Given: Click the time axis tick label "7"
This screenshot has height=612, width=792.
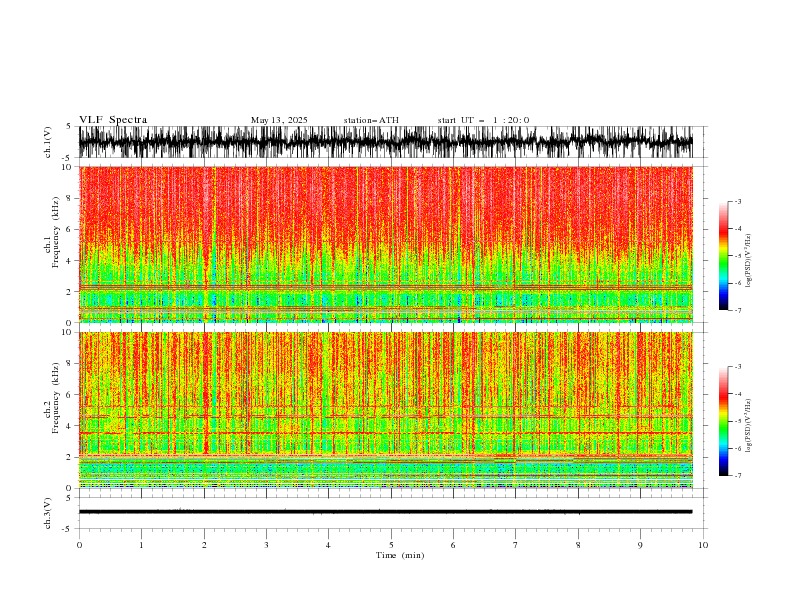Looking at the screenshot, I should tap(516, 545).
